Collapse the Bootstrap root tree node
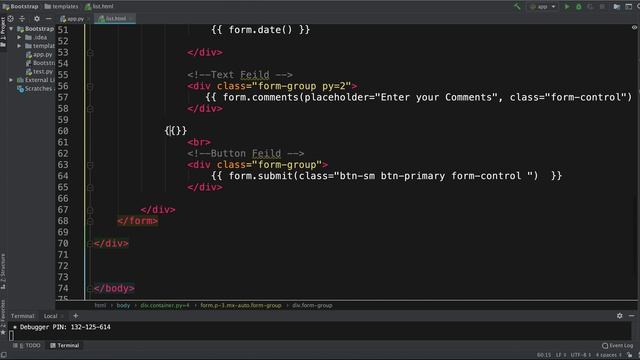640x360 pixels. point(11,29)
